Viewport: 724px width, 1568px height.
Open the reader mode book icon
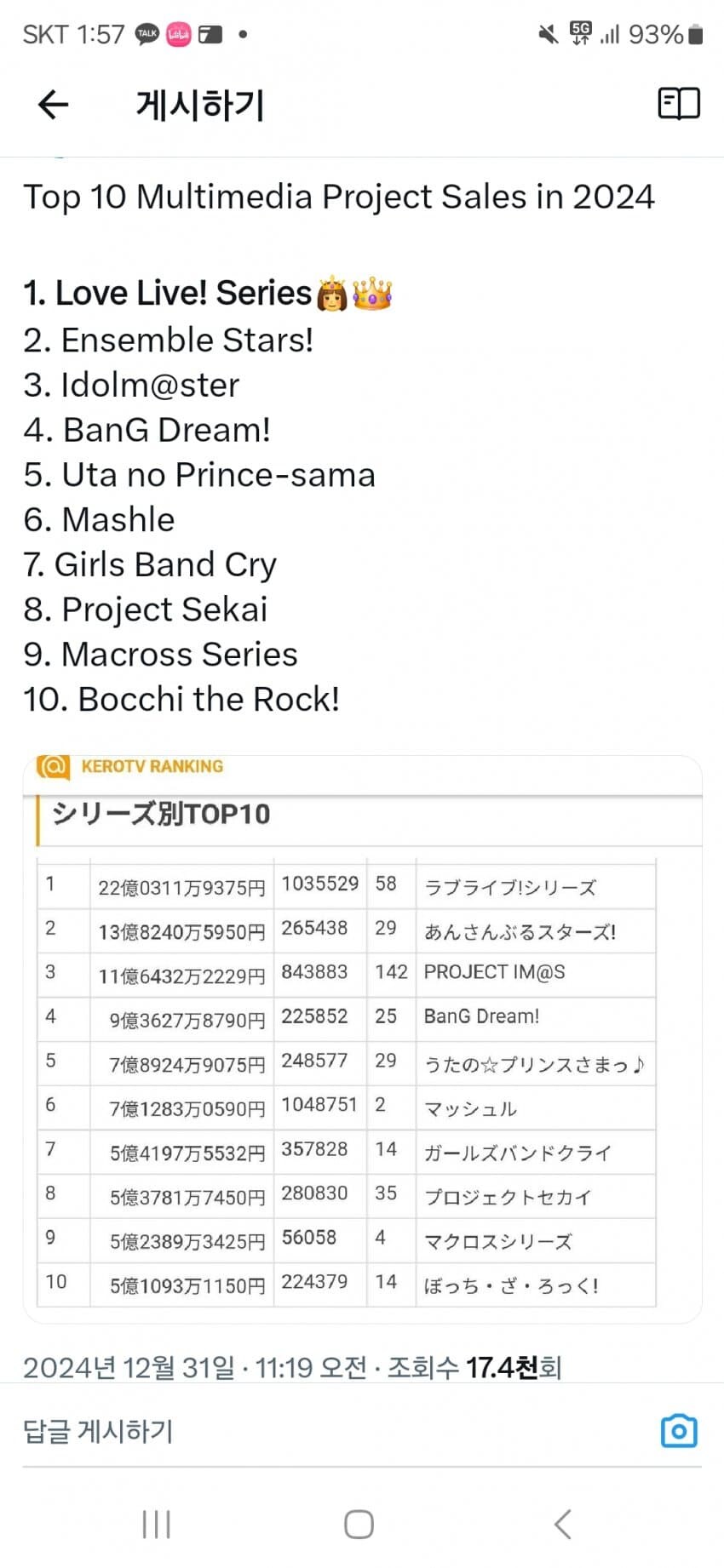point(678,104)
